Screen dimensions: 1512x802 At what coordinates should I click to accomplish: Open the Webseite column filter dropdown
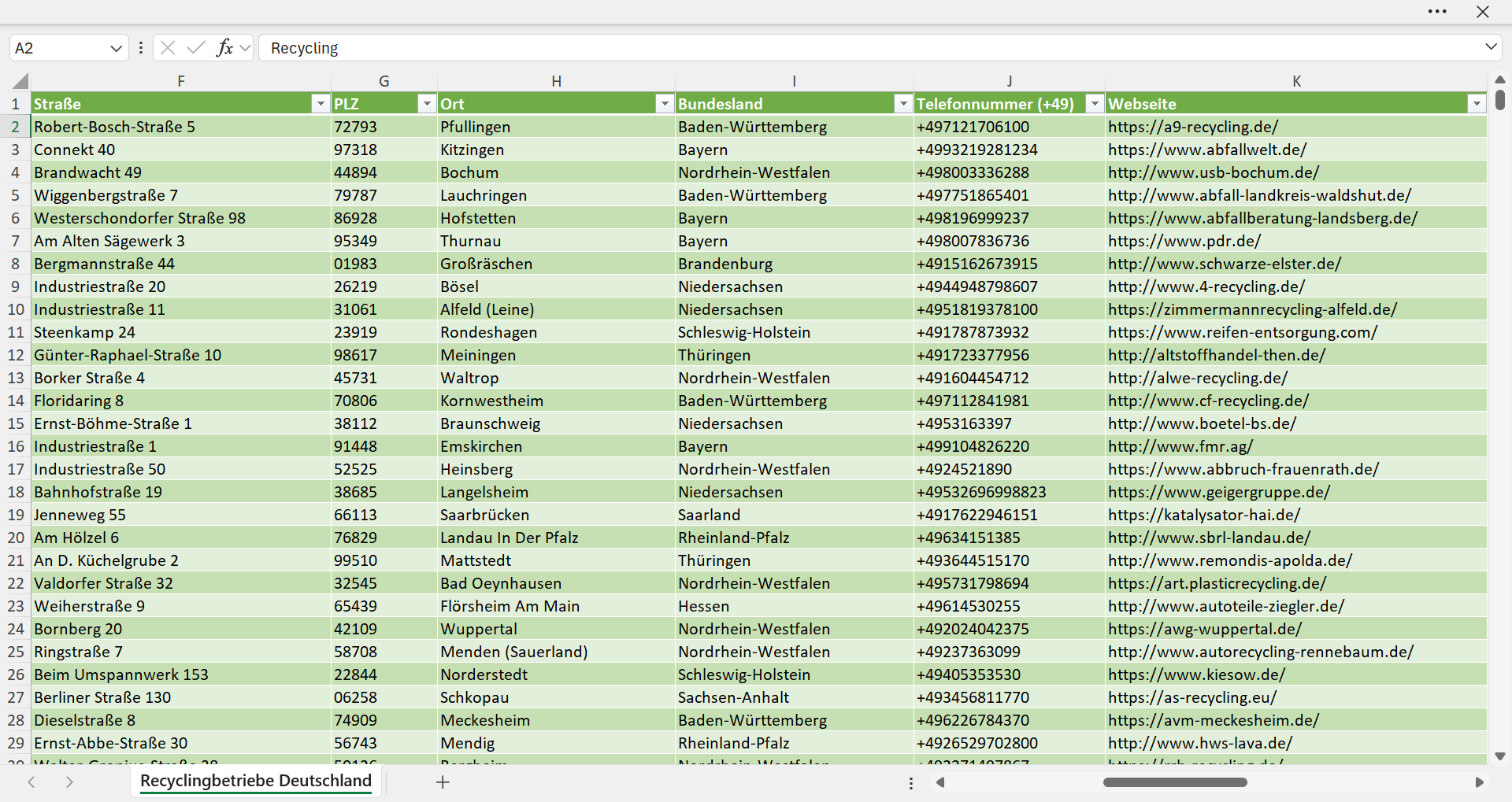pyautogui.click(x=1477, y=104)
